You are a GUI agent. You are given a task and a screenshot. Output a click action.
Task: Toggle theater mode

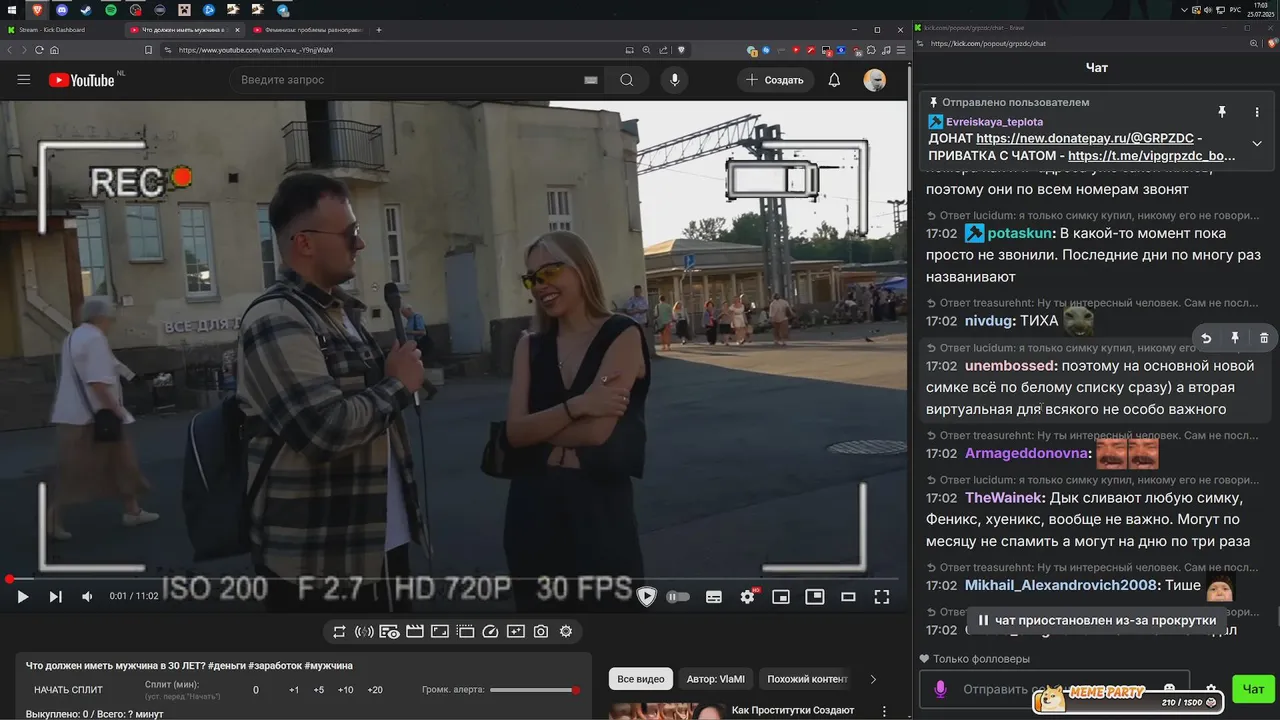point(848,597)
